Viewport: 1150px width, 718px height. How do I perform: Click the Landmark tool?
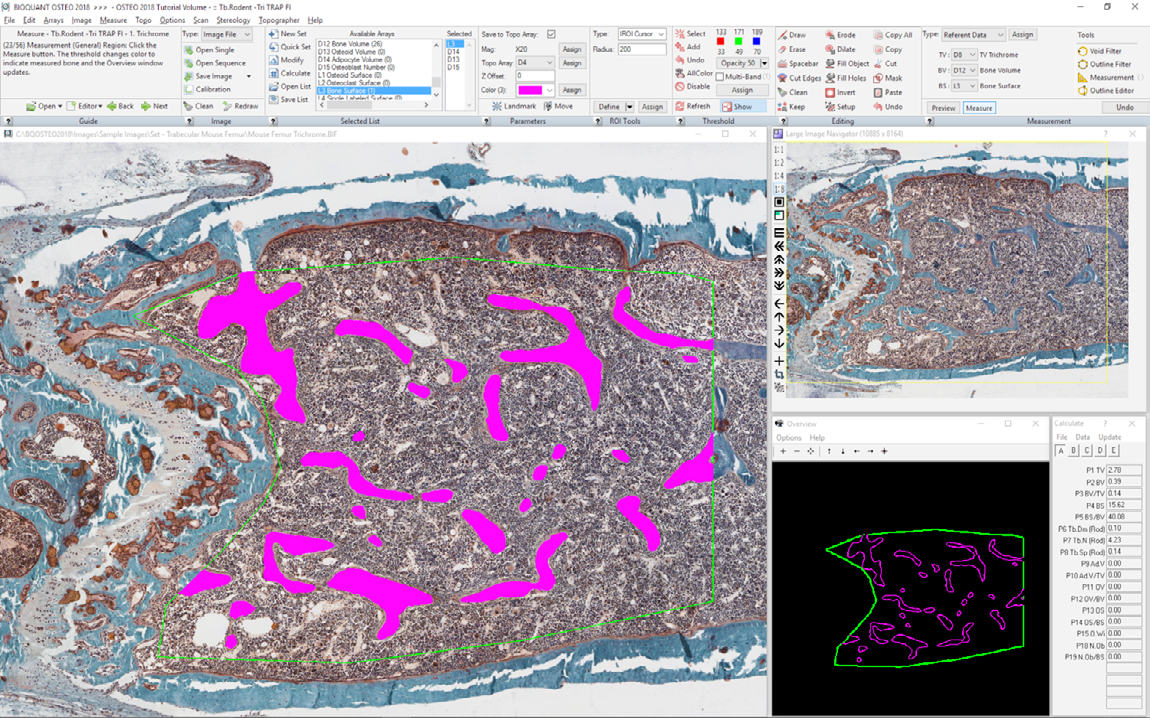coord(513,106)
